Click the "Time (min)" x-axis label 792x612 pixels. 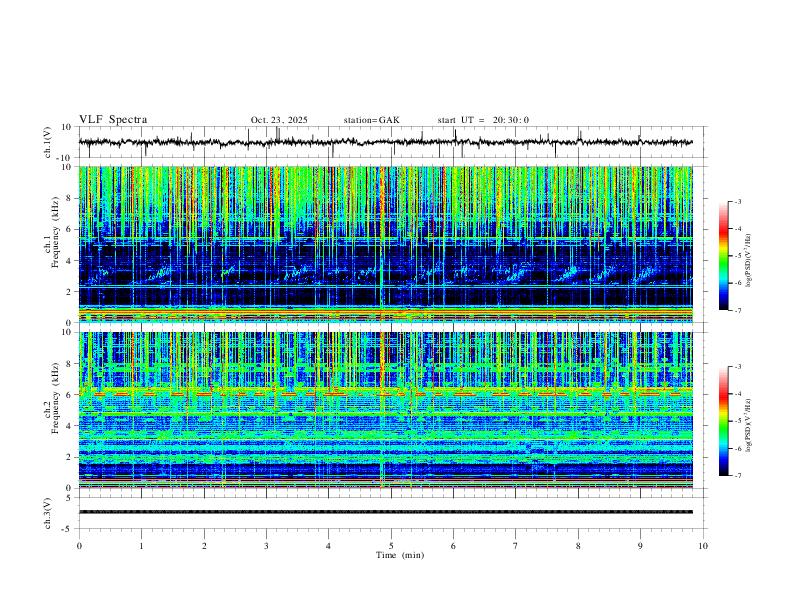tap(400, 555)
